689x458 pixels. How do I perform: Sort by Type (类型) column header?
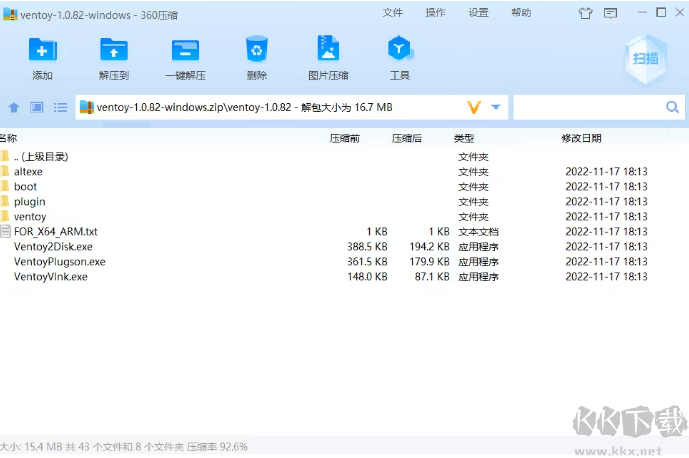[x=464, y=138]
